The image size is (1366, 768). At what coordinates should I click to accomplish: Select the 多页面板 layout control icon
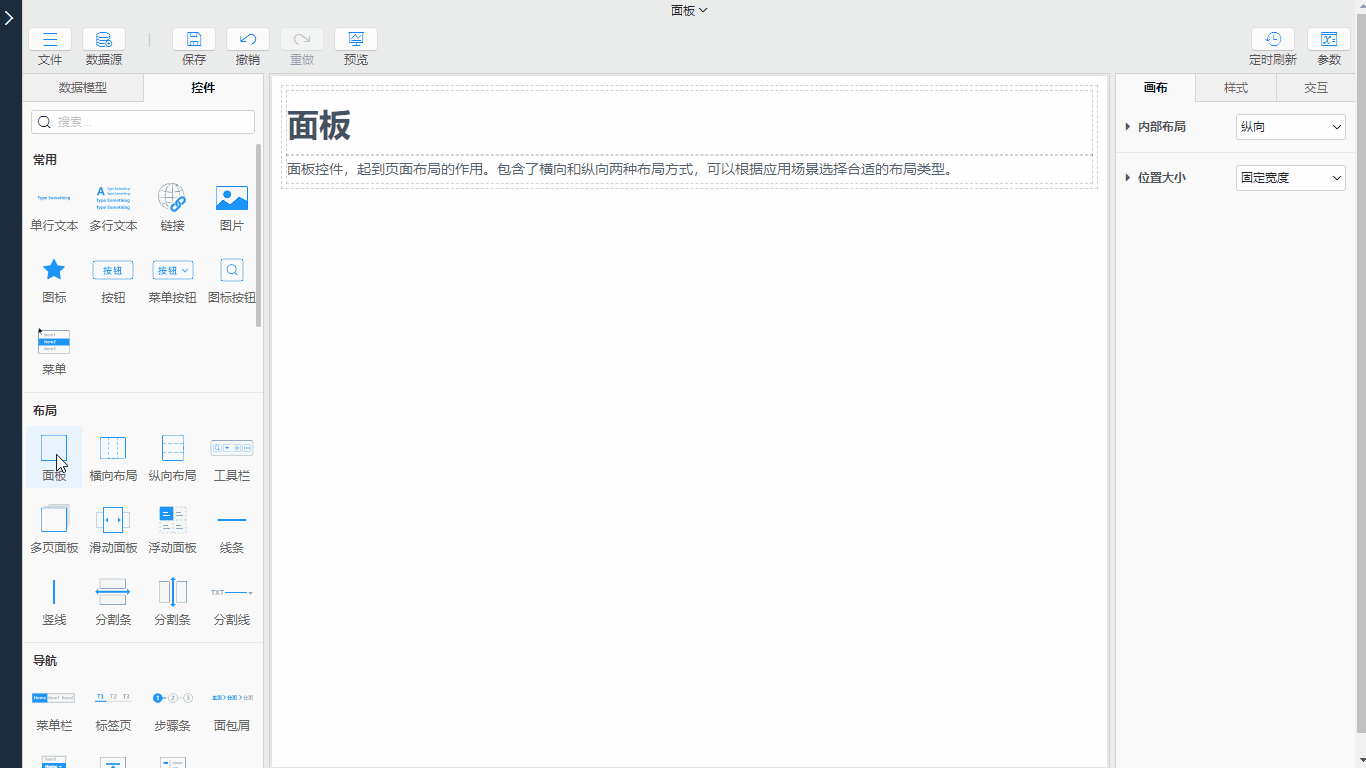point(54,519)
